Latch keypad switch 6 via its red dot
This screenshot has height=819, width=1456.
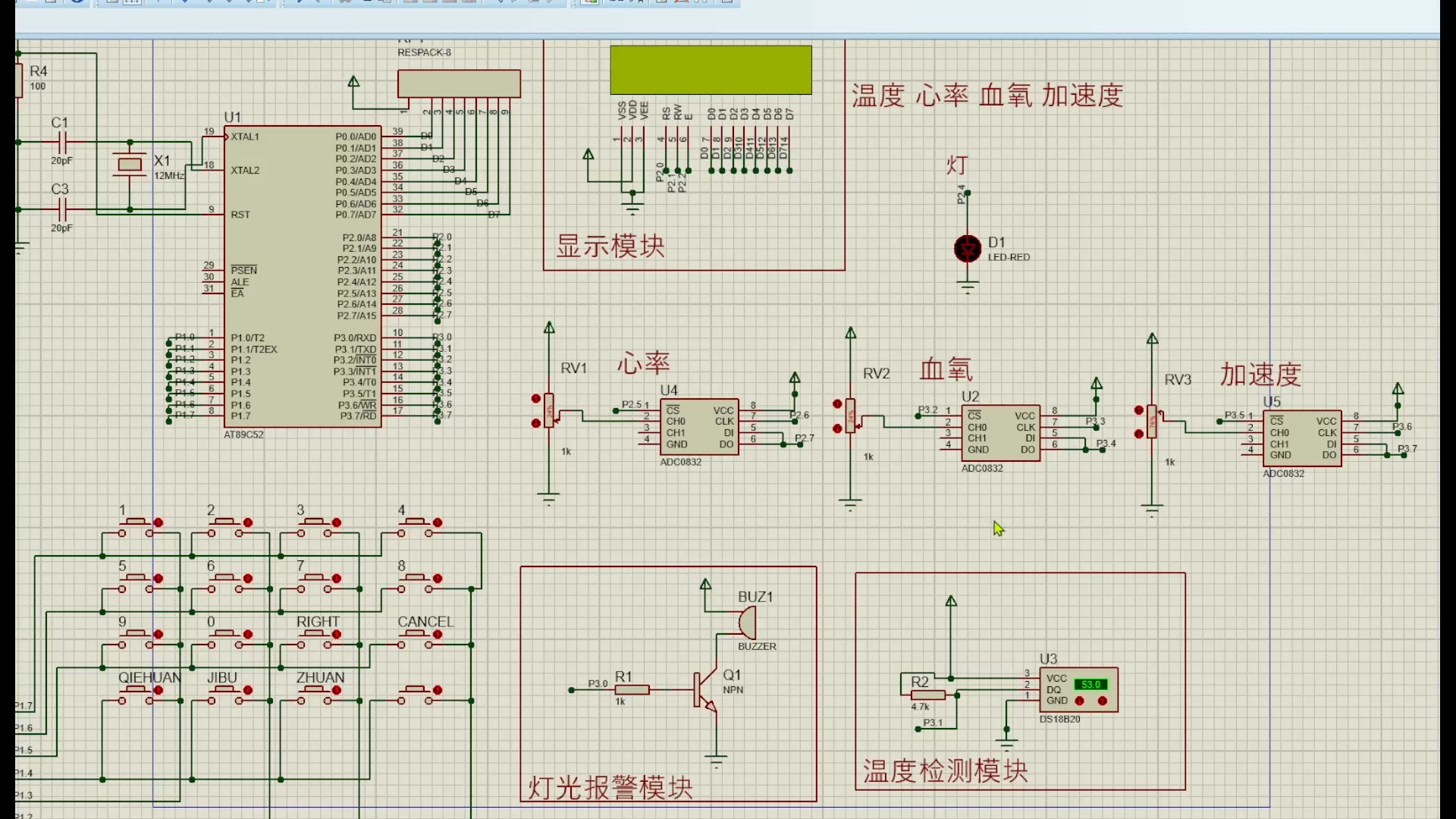point(248,579)
